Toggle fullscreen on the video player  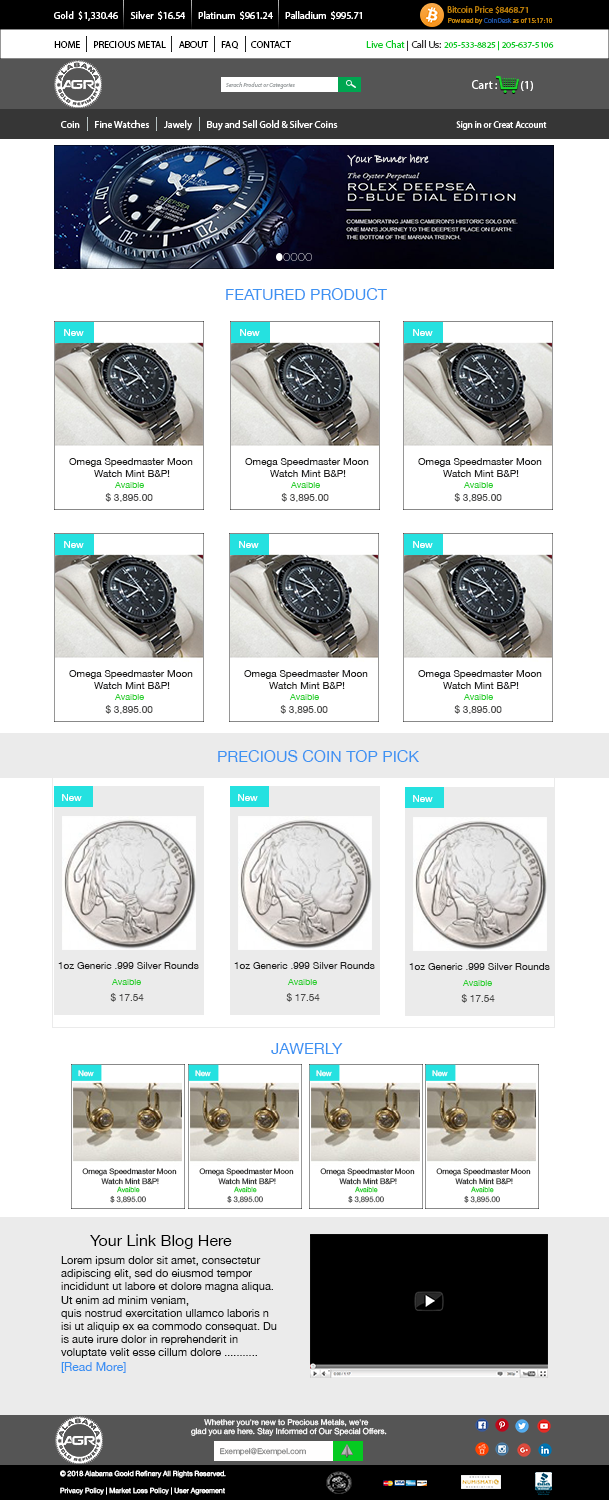[x=543, y=1374]
